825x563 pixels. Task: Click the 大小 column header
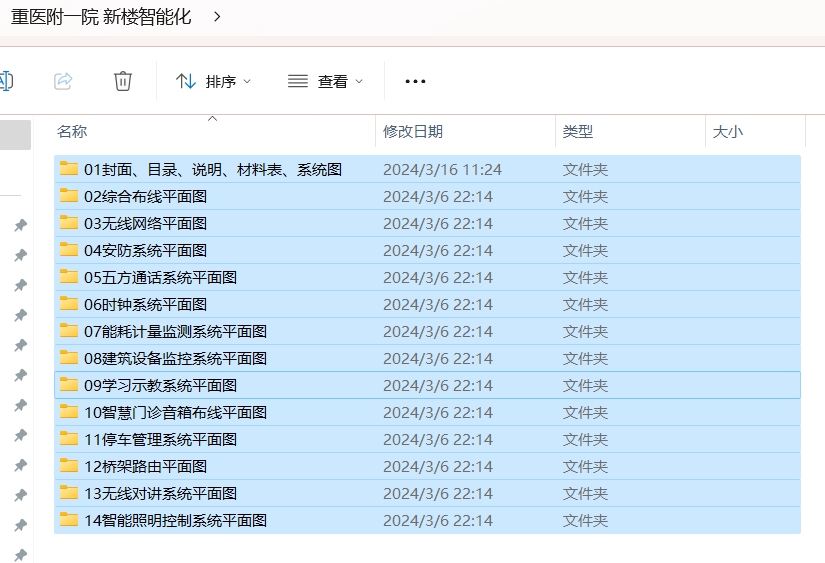coord(727,131)
